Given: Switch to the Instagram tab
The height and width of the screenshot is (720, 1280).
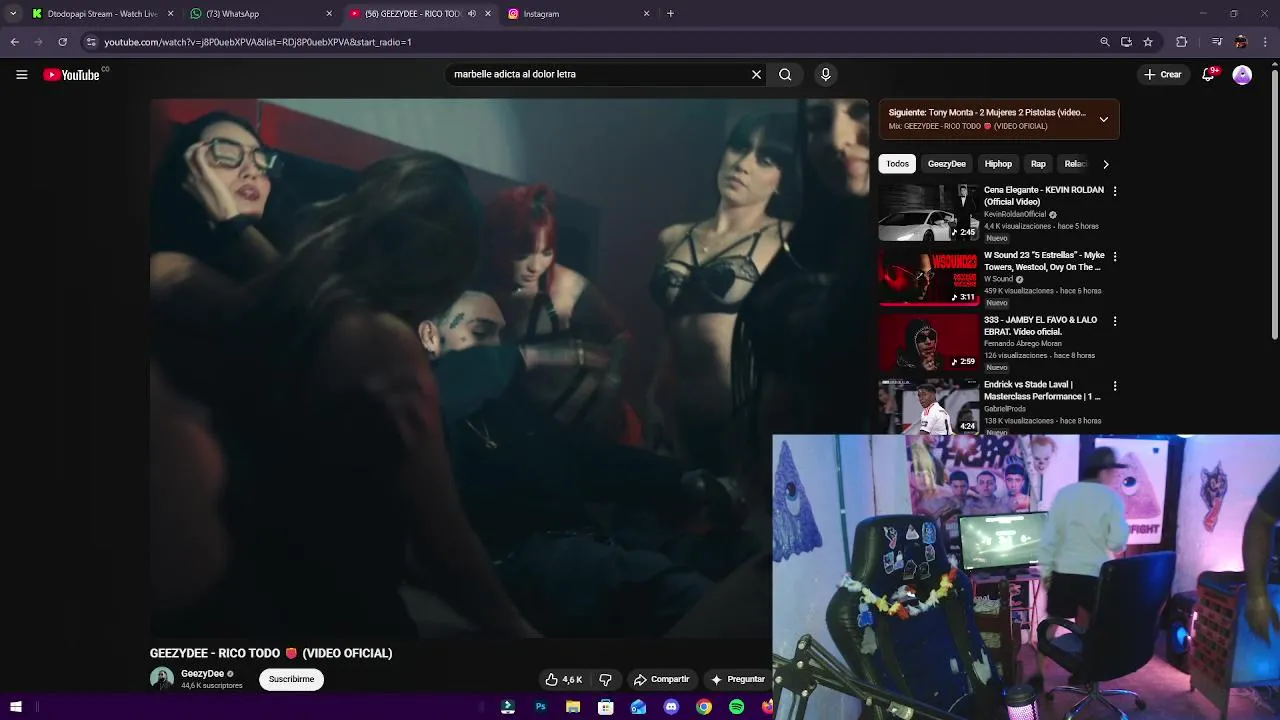Looking at the screenshot, I should click(580, 14).
